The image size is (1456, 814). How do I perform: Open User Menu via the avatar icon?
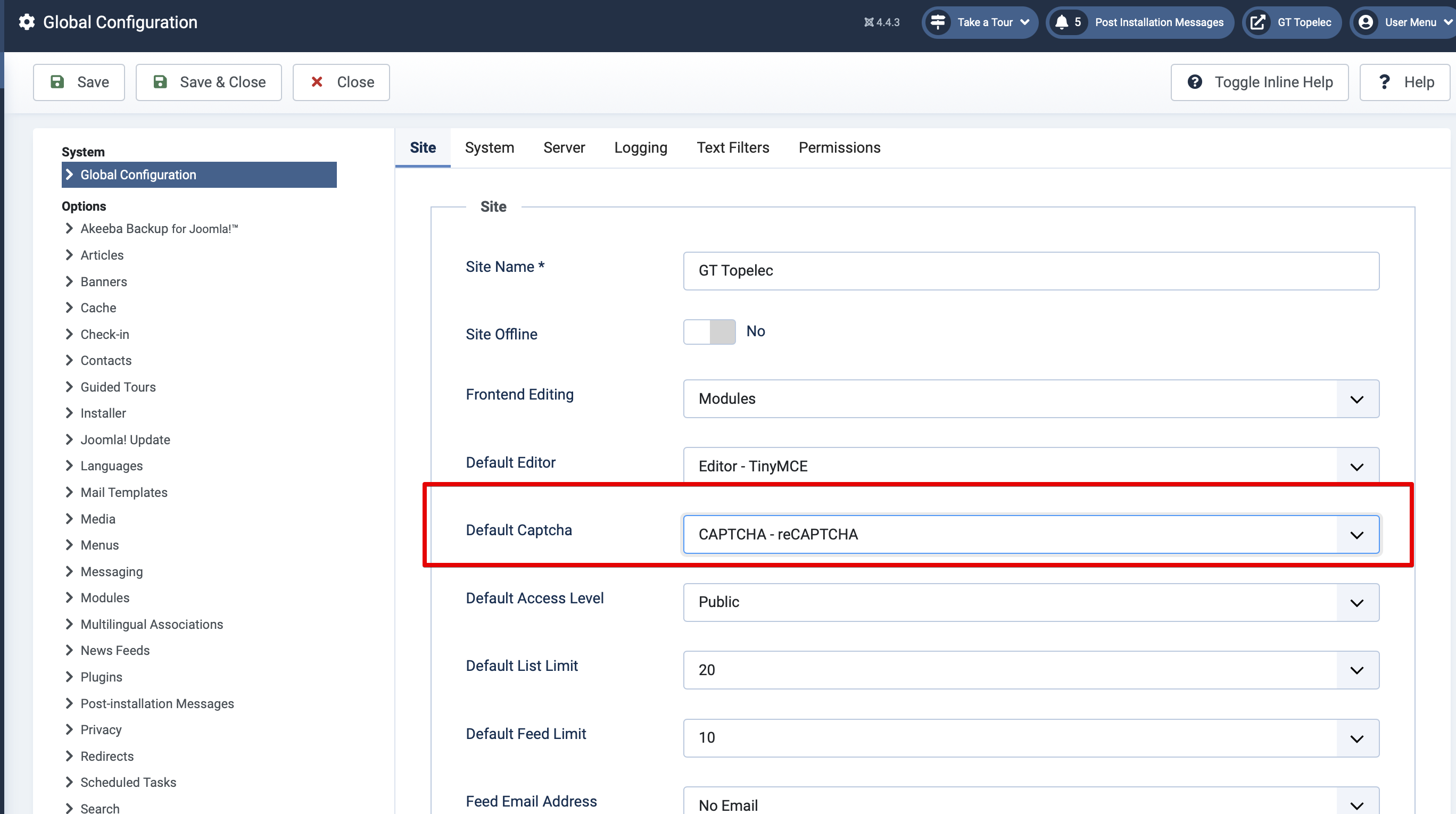1366,22
